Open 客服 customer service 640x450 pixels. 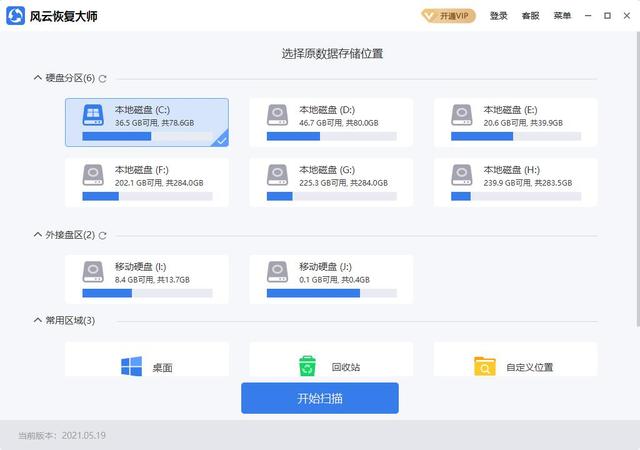pyautogui.click(x=530, y=16)
